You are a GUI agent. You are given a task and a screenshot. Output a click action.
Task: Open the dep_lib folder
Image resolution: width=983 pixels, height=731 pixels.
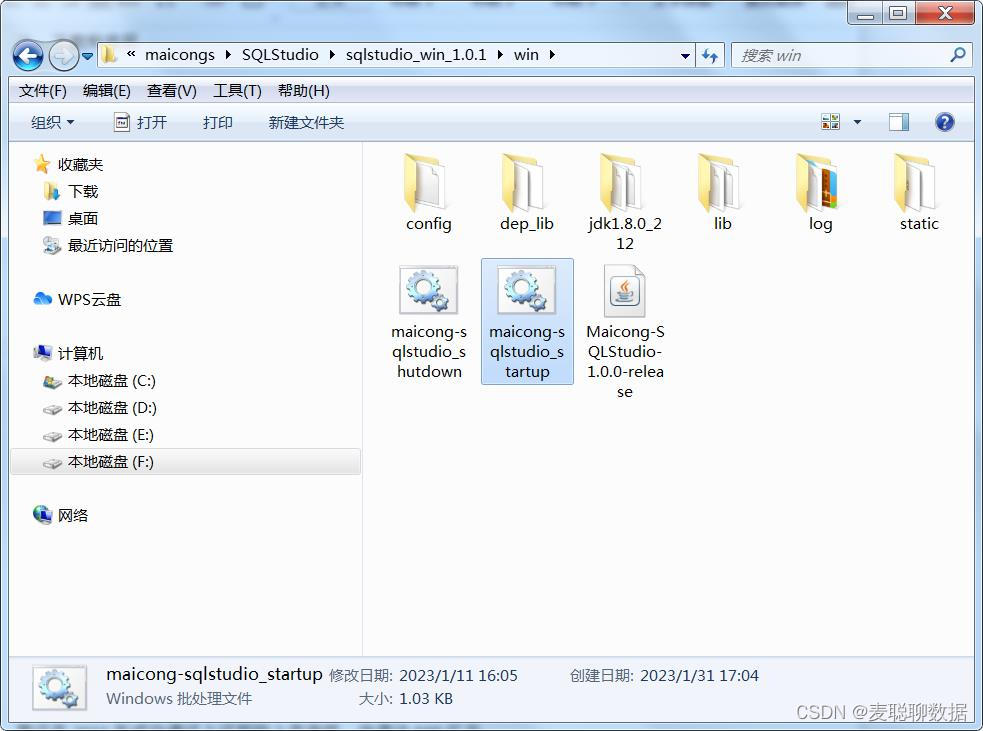pos(527,192)
